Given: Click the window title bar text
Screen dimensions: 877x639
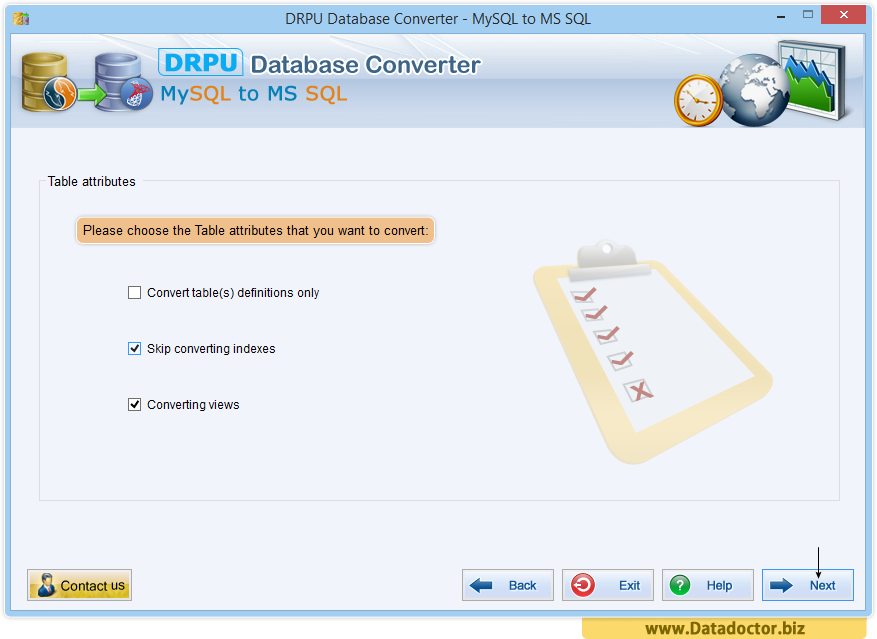Looking at the screenshot, I should coord(438,19).
